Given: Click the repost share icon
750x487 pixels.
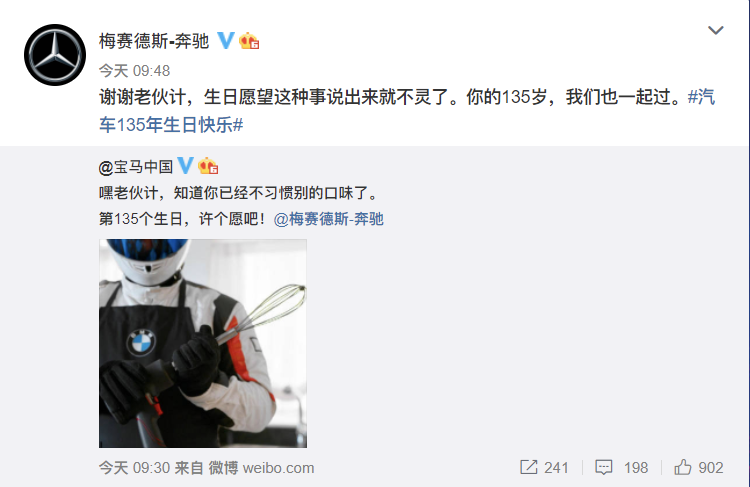Looking at the screenshot, I should point(529,467).
